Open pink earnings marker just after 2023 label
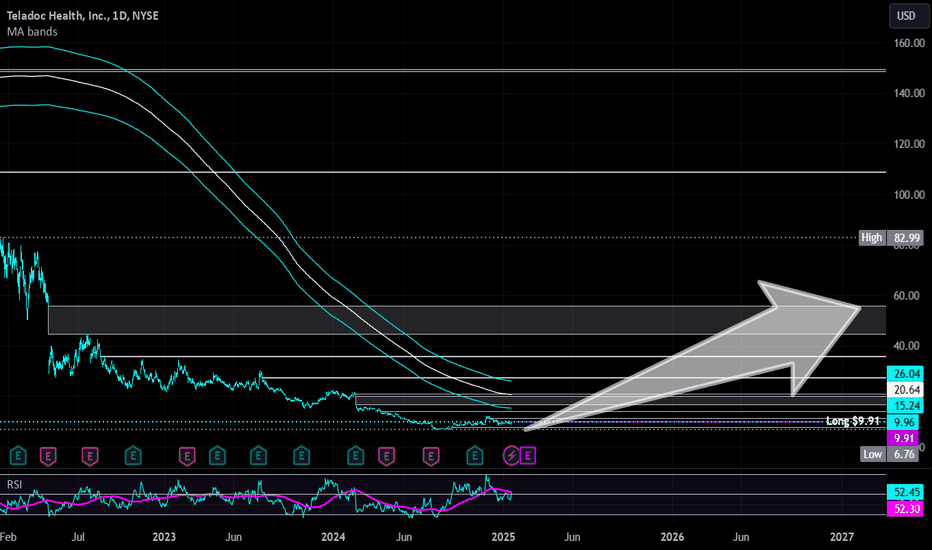Viewport: 932px width, 550px height. tap(187, 456)
